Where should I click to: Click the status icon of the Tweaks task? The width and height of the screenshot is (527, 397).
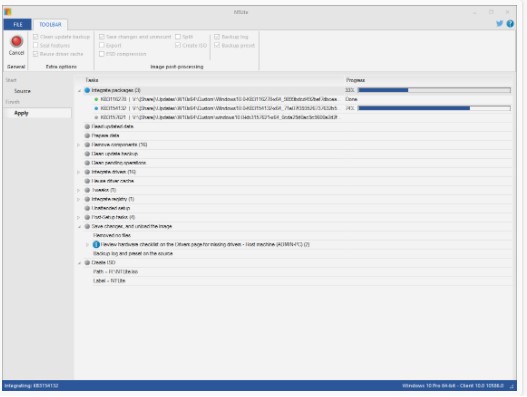coord(87,190)
